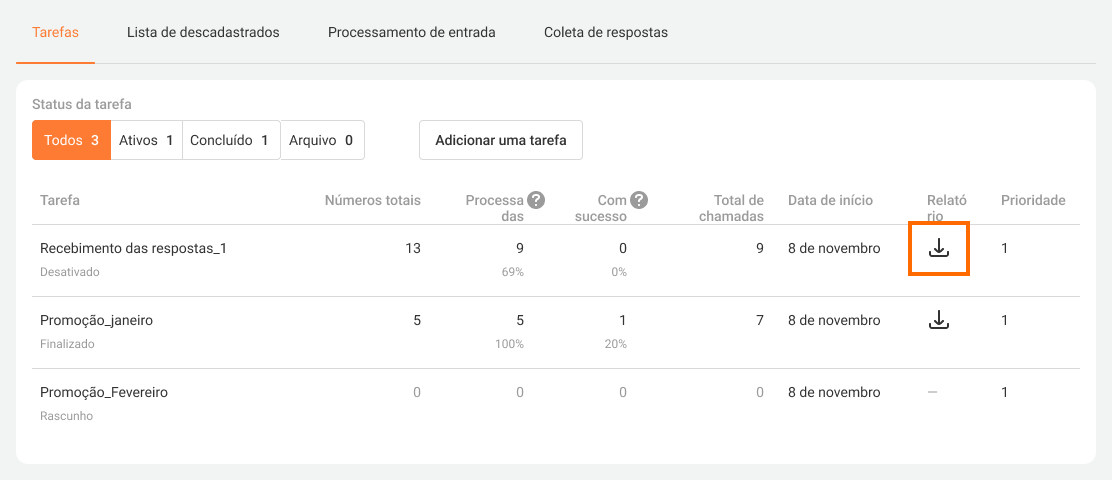Switch to Tarefas tab
The height and width of the screenshot is (480, 1112).
pos(55,32)
